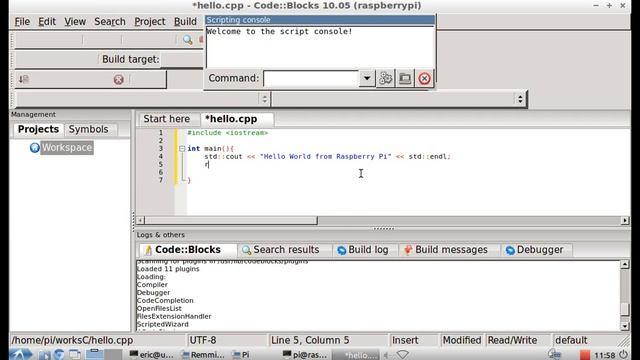Viewport: 640px width, 360px height.
Task: Click the Workspace globe icon
Action: click(35, 148)
